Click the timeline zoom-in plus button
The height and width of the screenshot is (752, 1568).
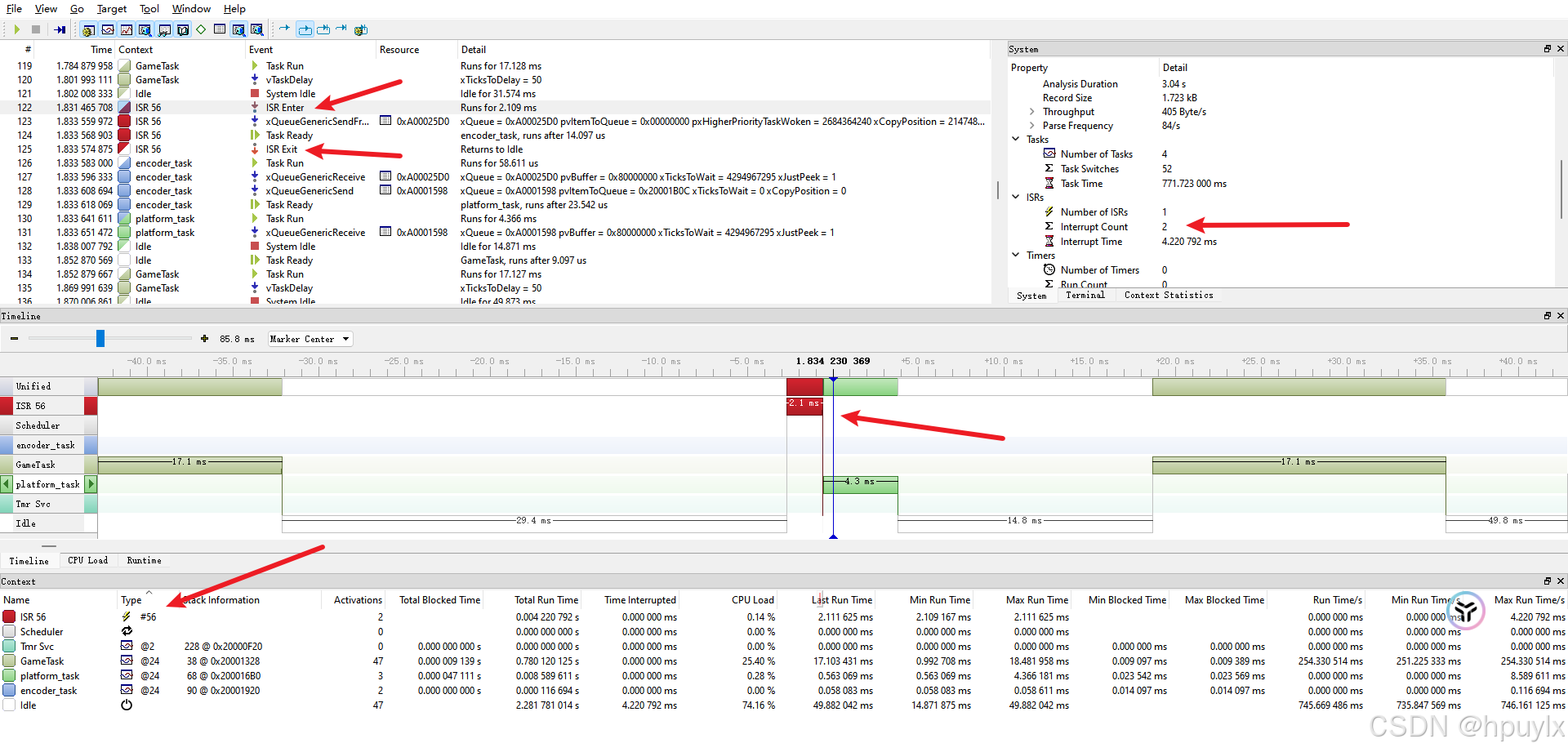pos(203,338)
